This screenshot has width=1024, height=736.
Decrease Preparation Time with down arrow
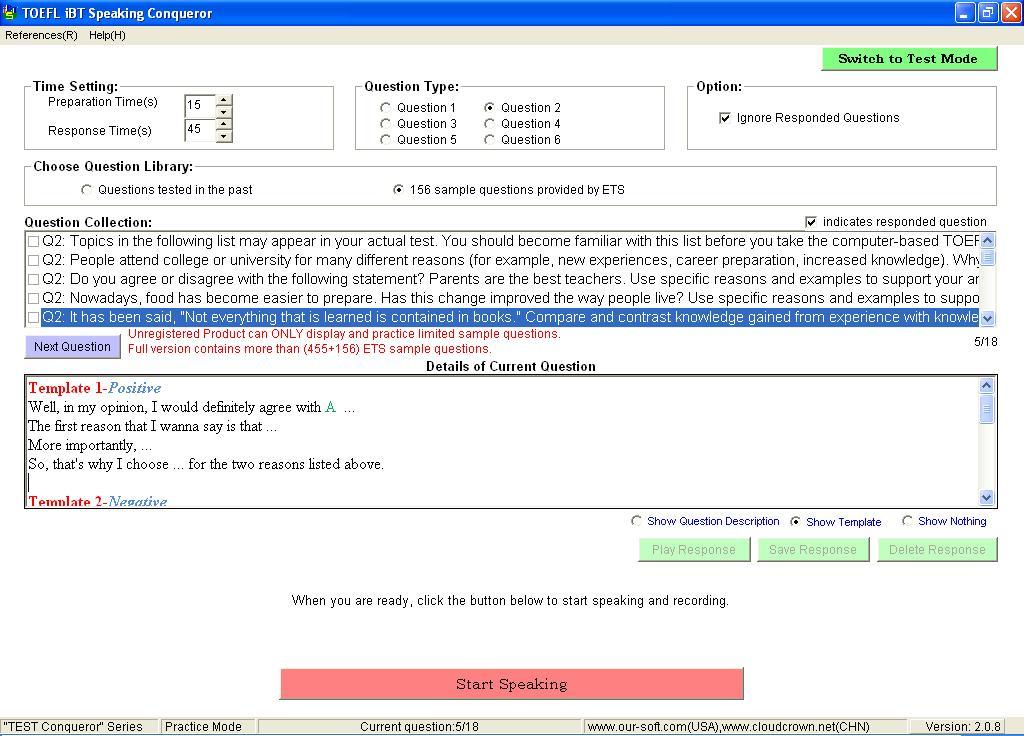[224, 111]
